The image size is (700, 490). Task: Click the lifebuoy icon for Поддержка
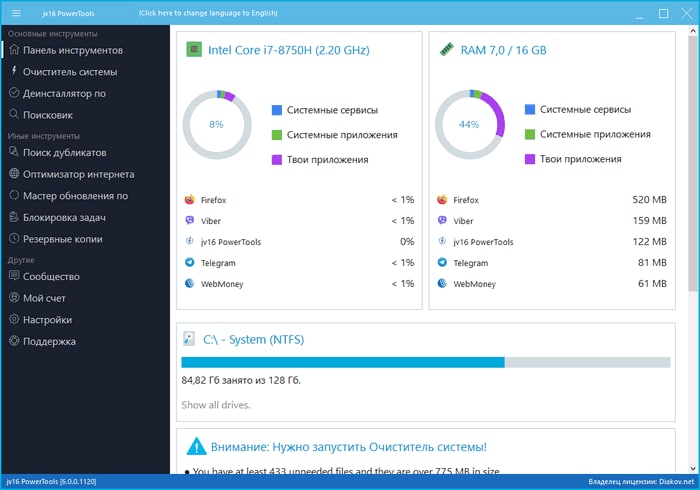click(x=14, y=341)
